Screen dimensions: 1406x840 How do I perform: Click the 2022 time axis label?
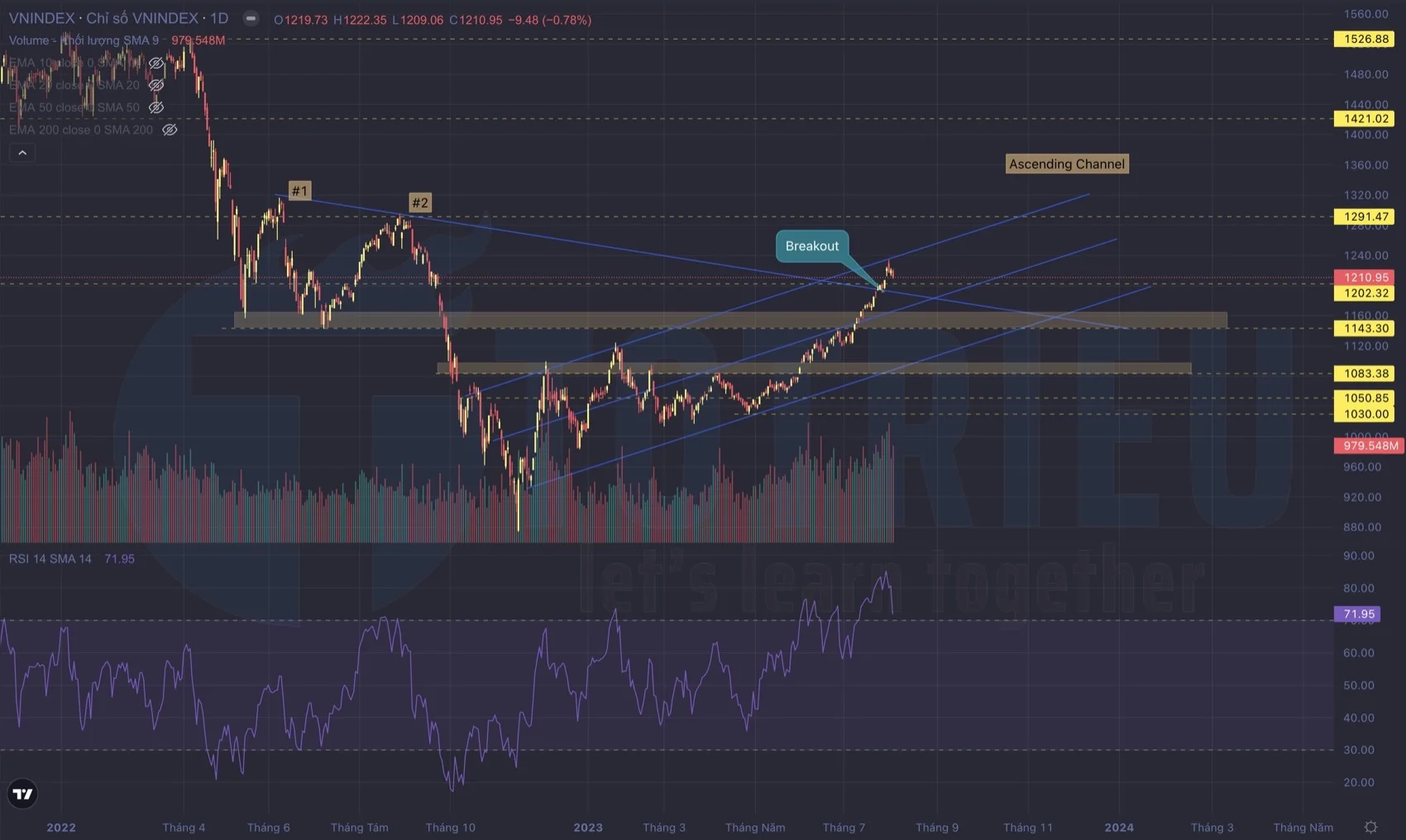point(61,828)
